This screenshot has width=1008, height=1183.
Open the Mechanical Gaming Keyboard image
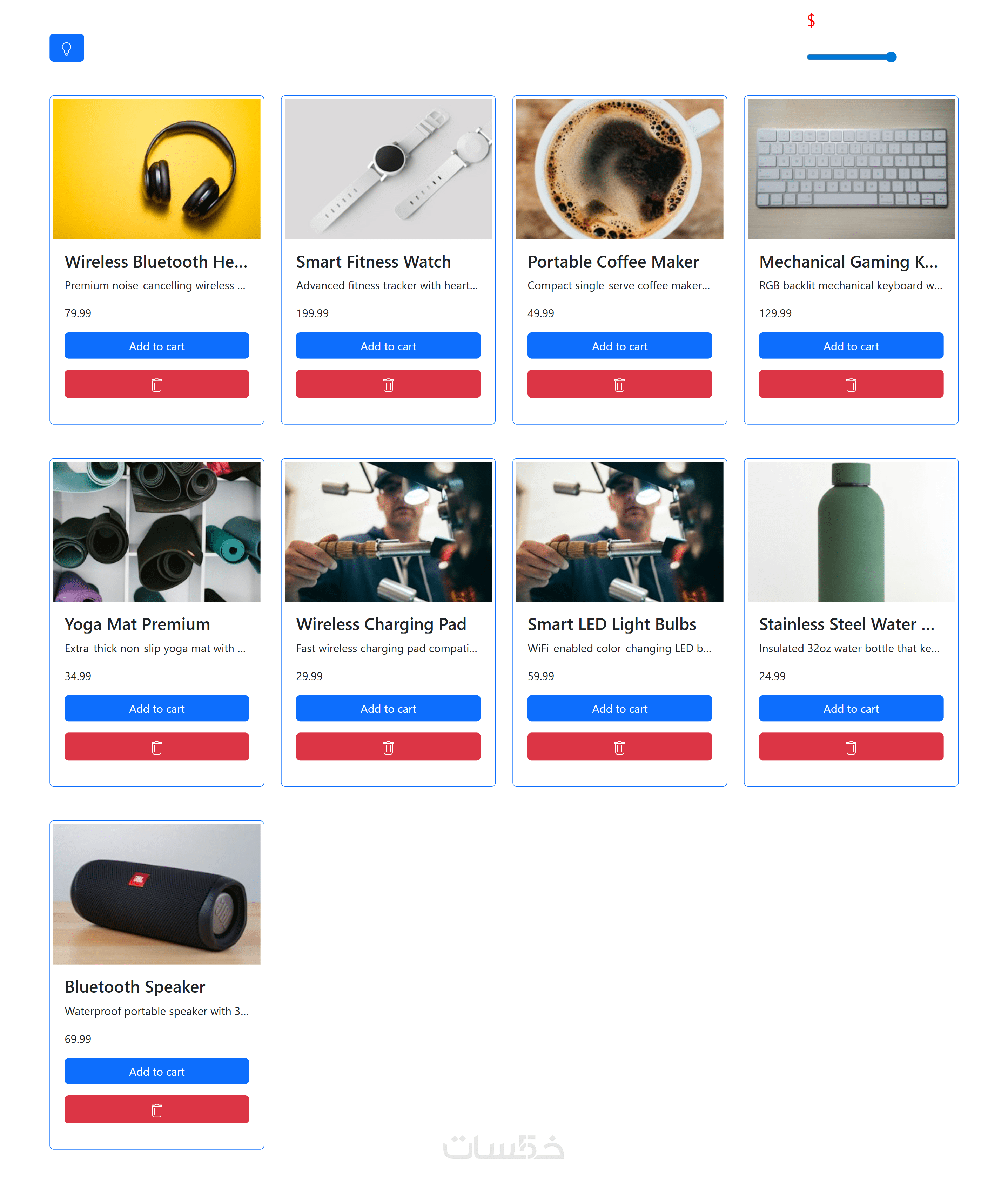pyautogui.click(x=851, y=169)
